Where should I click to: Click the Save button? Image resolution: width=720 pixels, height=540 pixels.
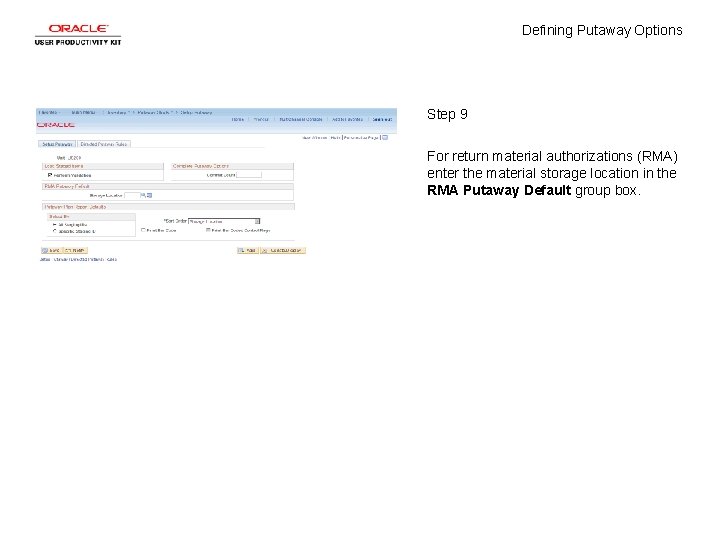point(51,250)
